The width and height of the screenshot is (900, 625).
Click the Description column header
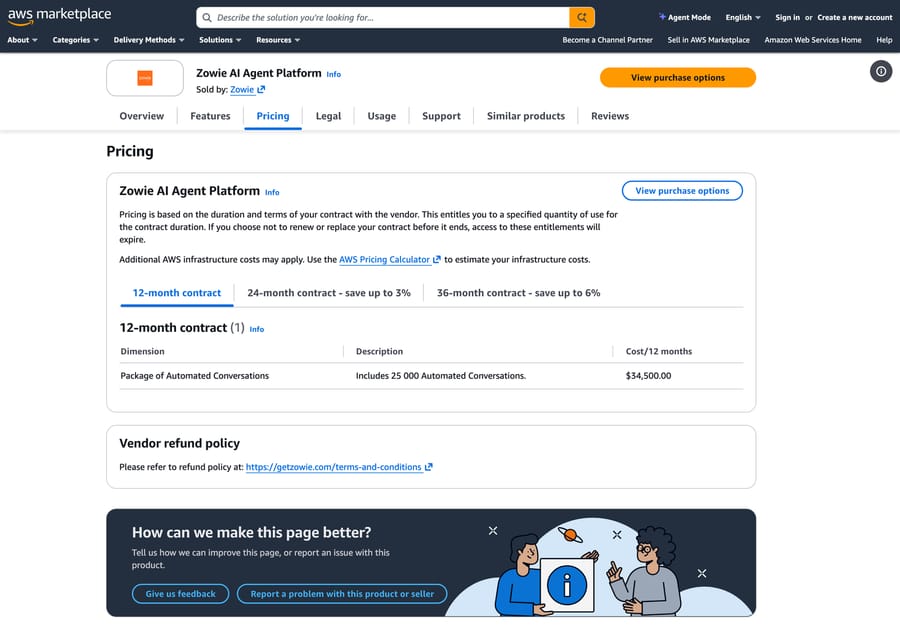(x=379, y=351)
